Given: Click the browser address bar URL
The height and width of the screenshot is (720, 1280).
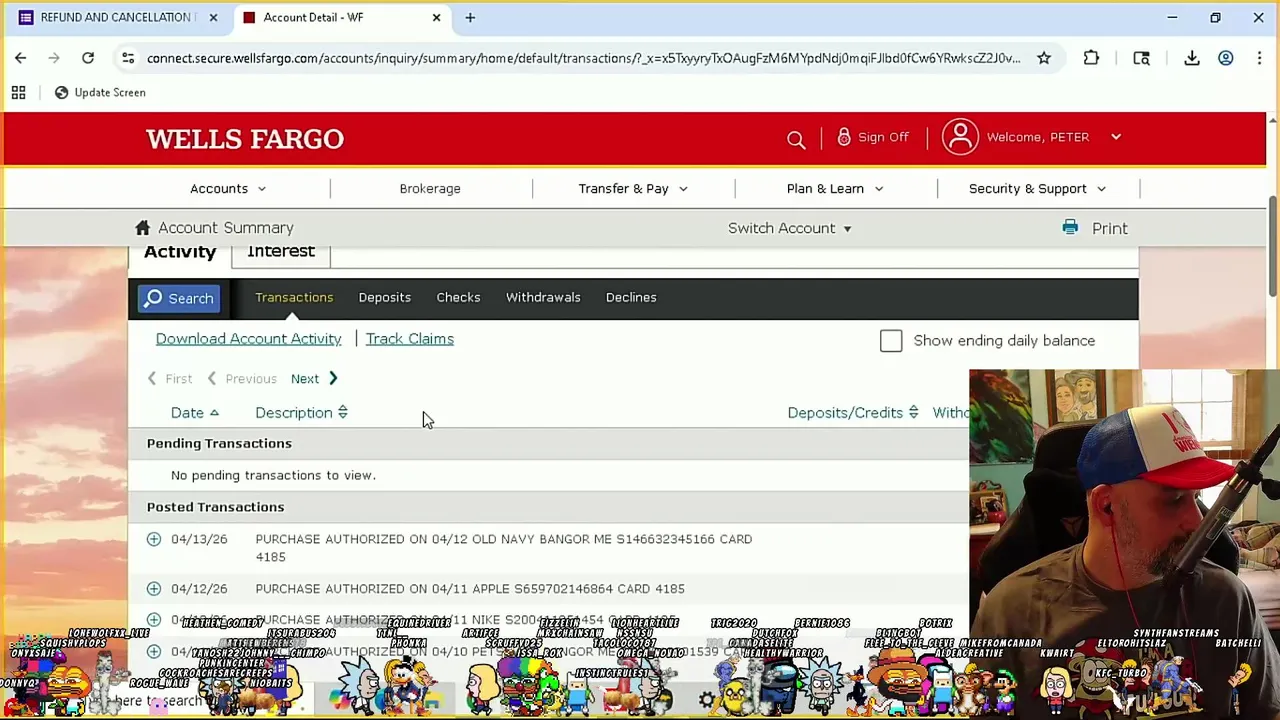Looking at the screenshot, I should pos(584,58).
